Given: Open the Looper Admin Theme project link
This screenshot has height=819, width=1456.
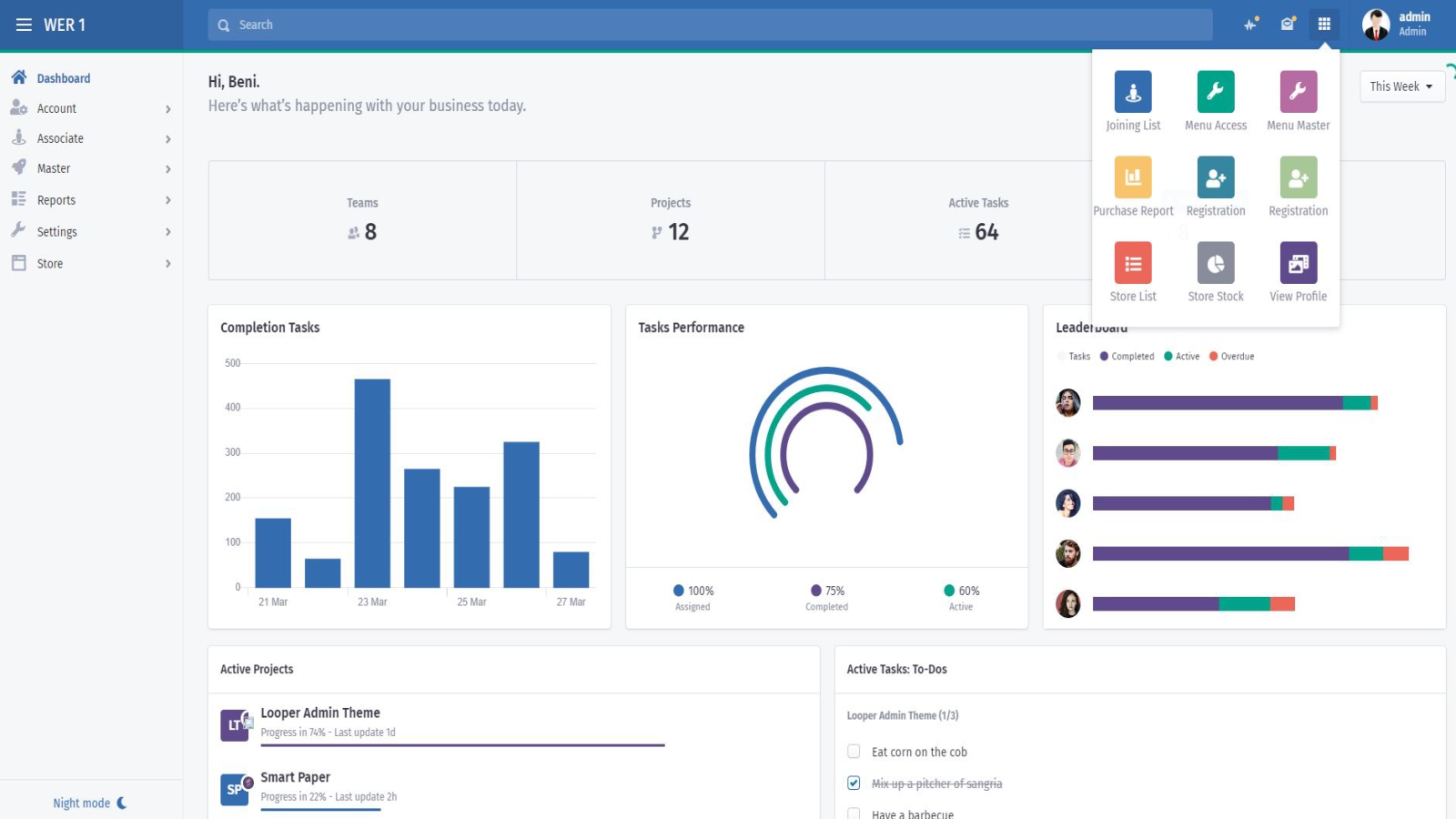Looking at the screenshot, I should point(320,713).
